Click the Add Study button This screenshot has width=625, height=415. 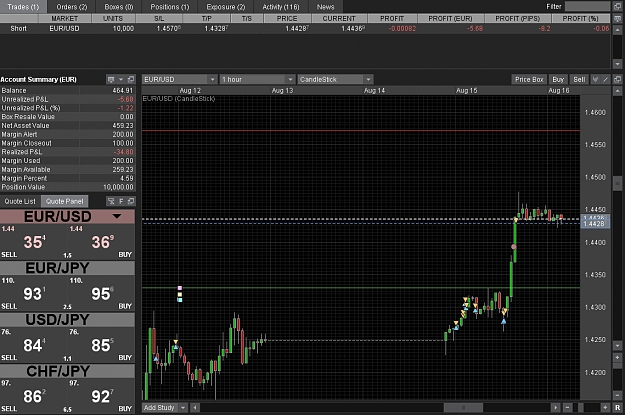[x=159, y=407]
